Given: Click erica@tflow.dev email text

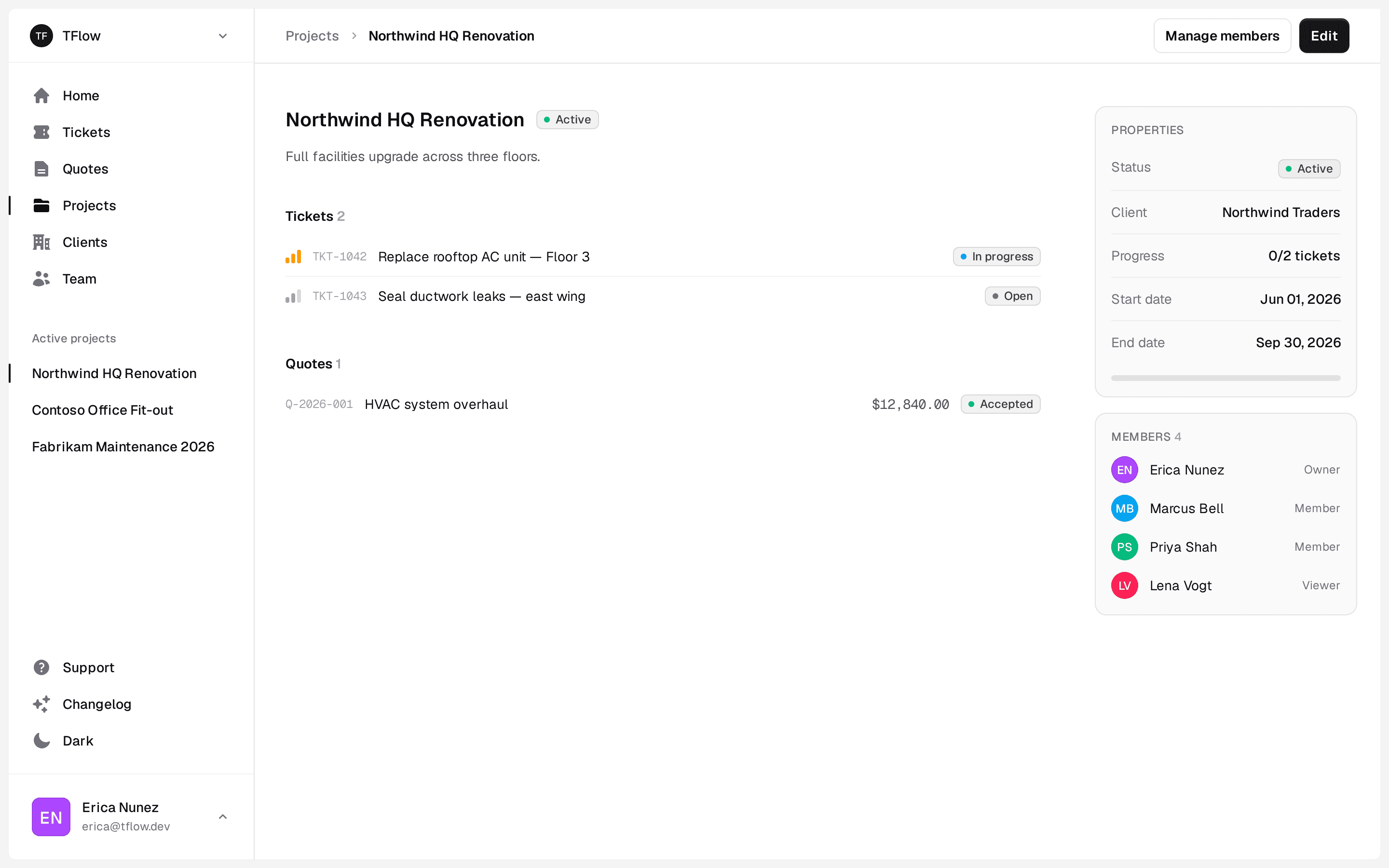Looking at the screenshot, I should [126, 827].
